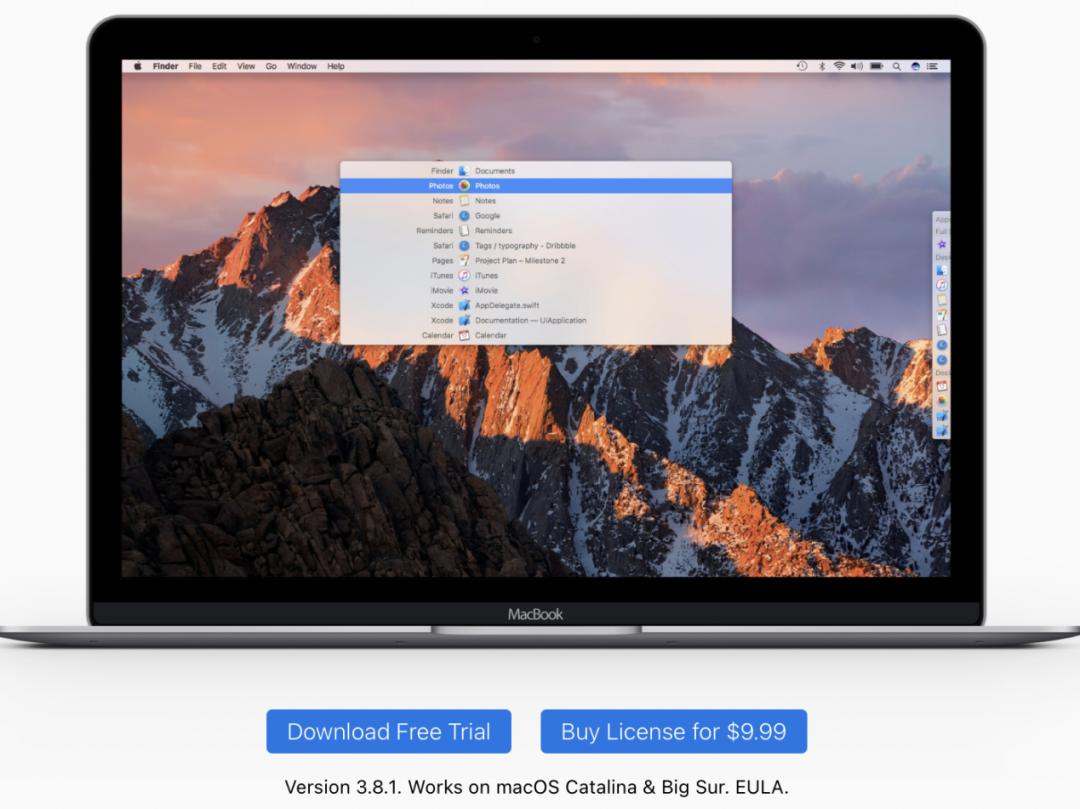Click the Bluetooth status icon
1080x809 pixels.
tap(821, 66)
